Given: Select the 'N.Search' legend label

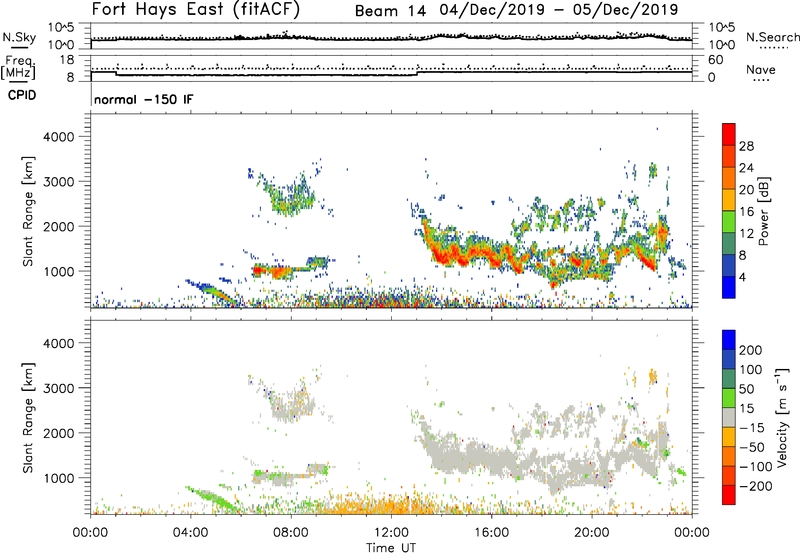Looking at the screenshot, I should pos(772,37).
